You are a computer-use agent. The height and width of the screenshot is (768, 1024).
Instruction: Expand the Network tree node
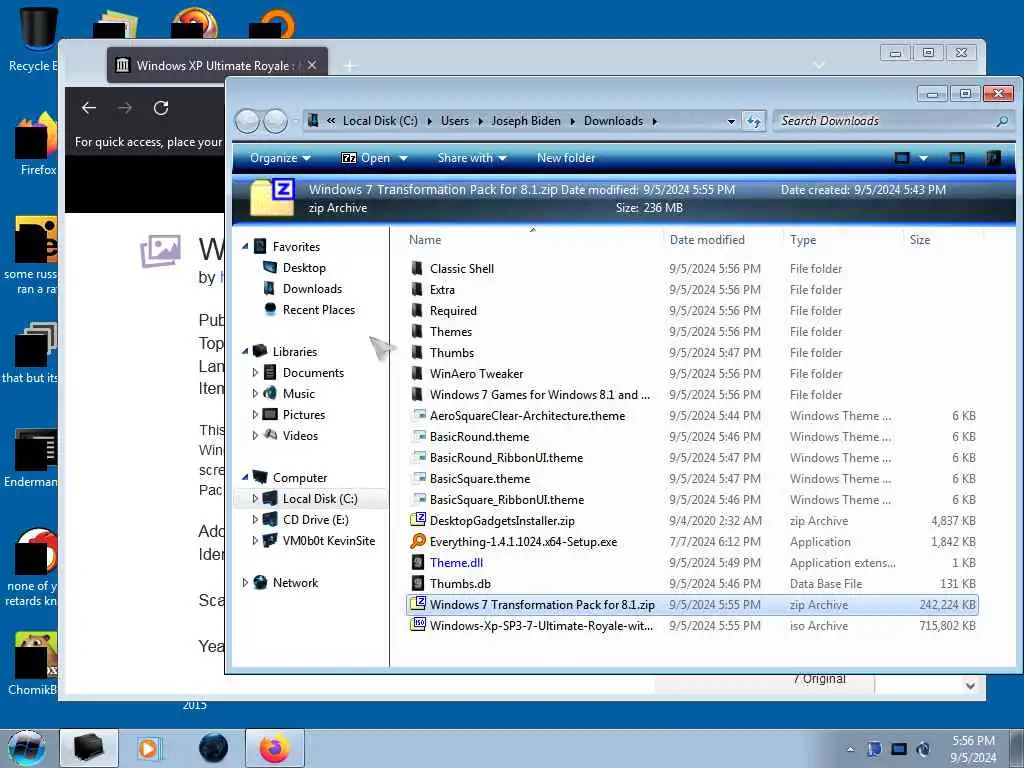pyautogui.click(x=245, y=583)
